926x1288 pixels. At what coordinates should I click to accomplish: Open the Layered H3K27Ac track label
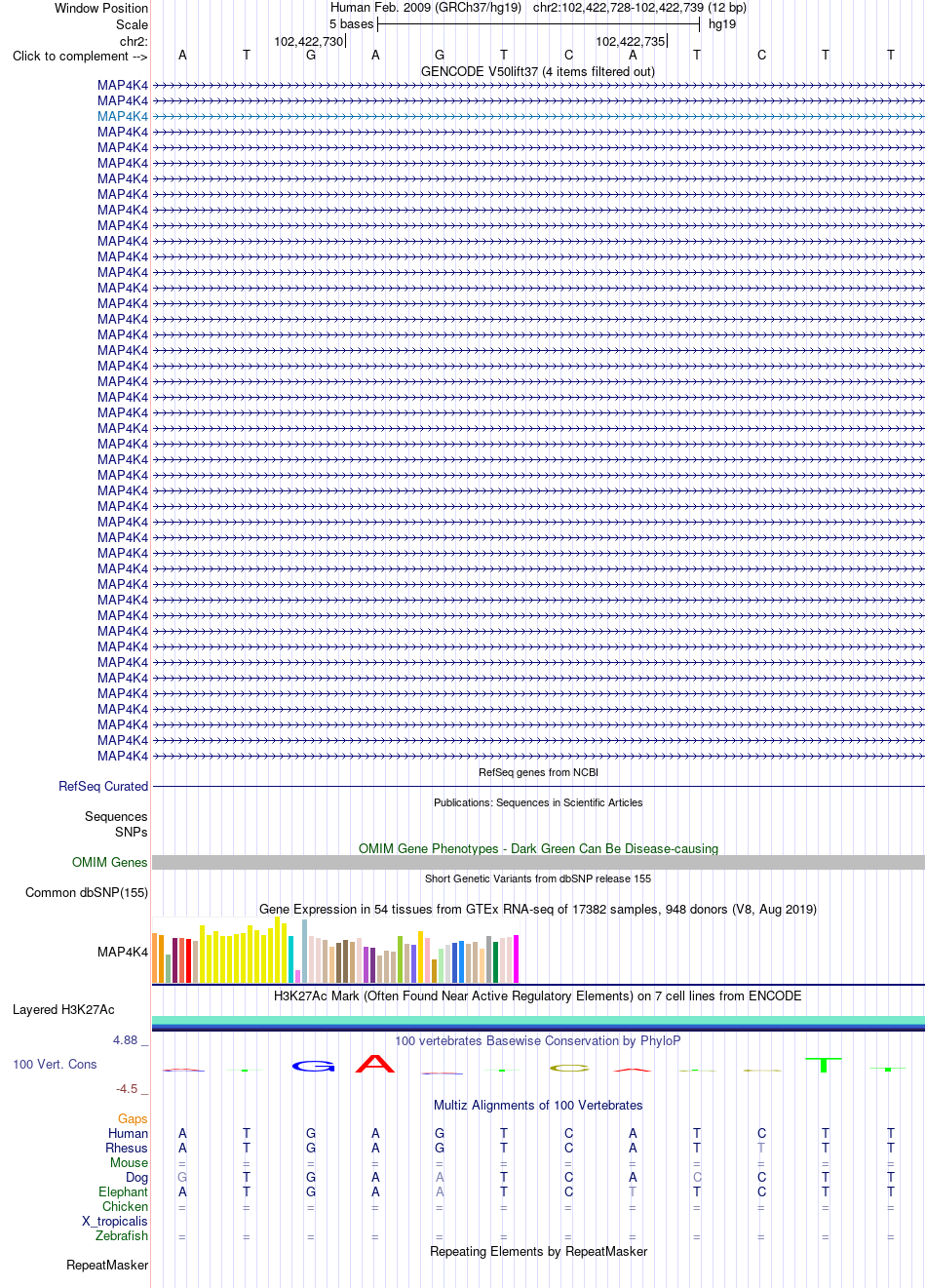63,1009
